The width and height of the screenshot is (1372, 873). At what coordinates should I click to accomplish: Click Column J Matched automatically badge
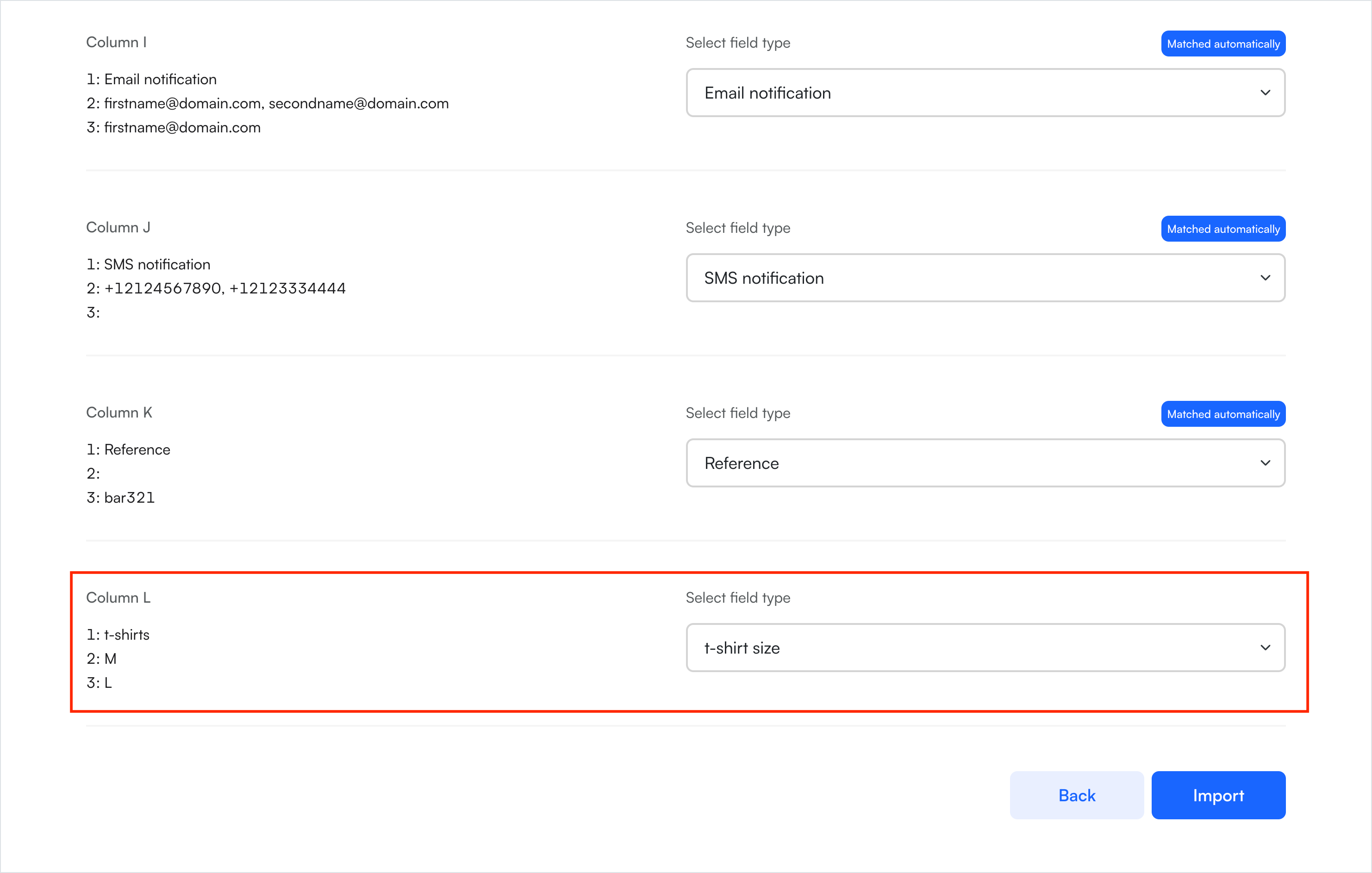point(1223,229)
